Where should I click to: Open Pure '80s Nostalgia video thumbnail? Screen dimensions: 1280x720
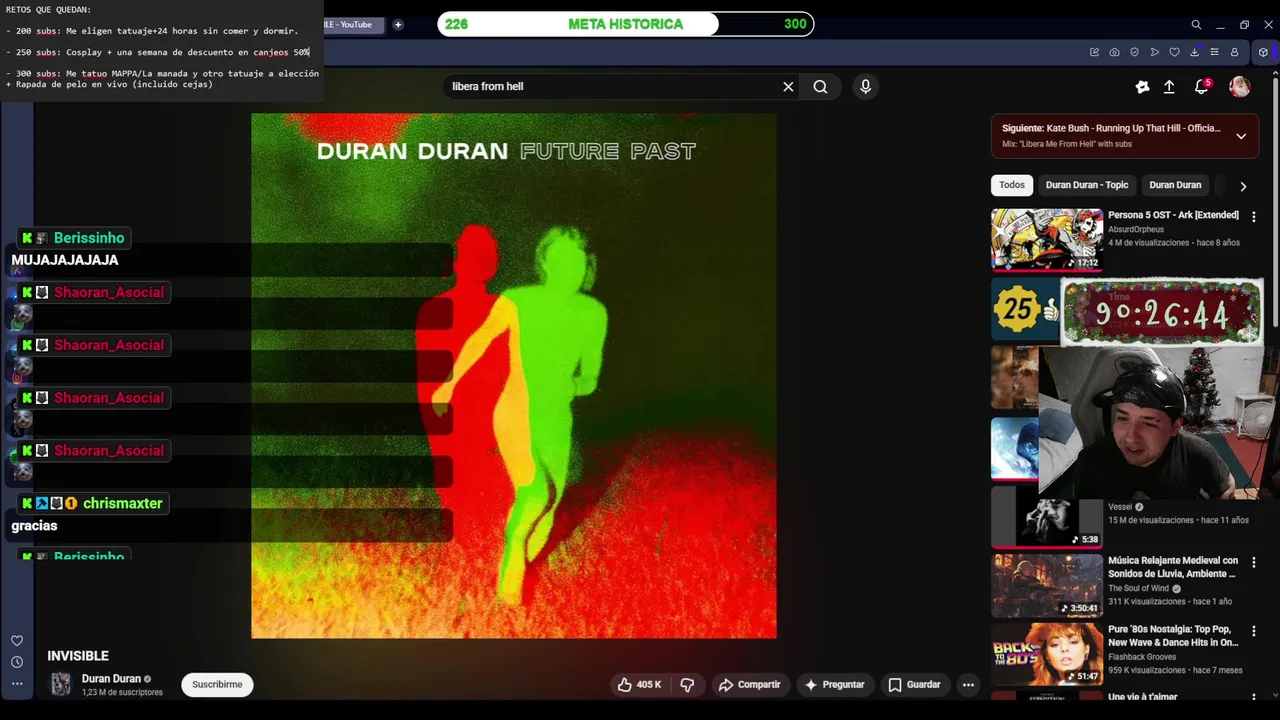point(1047,654)
